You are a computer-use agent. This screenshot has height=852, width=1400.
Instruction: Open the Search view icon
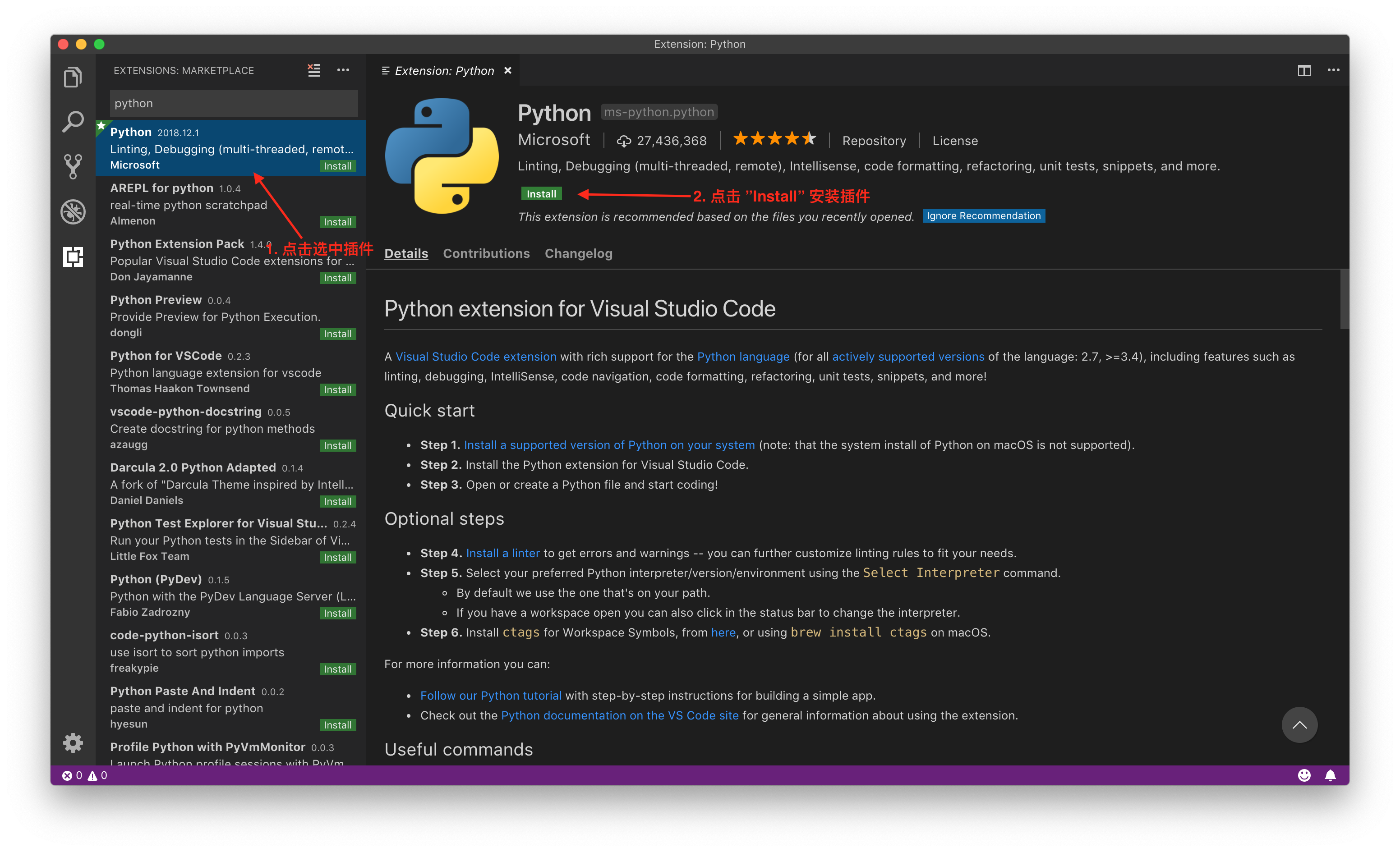point(73,122)
